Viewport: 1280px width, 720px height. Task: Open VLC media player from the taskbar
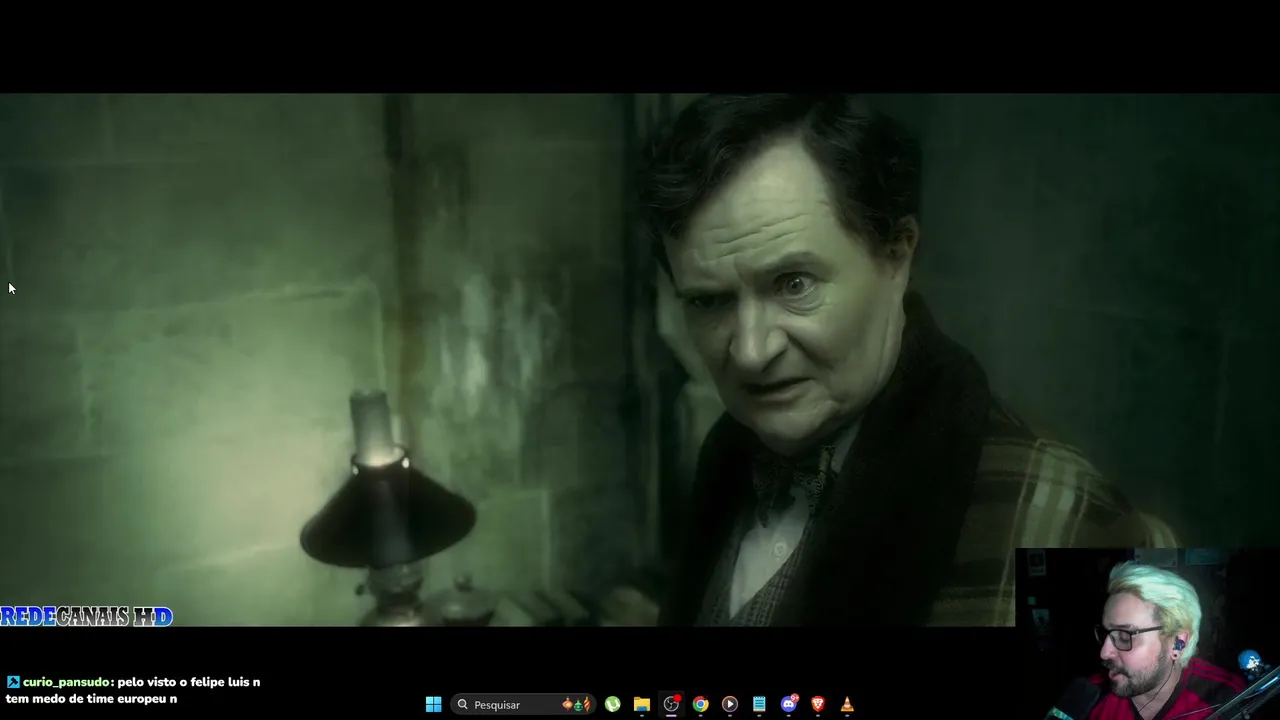pyautogui.click(x=847, y=705)
